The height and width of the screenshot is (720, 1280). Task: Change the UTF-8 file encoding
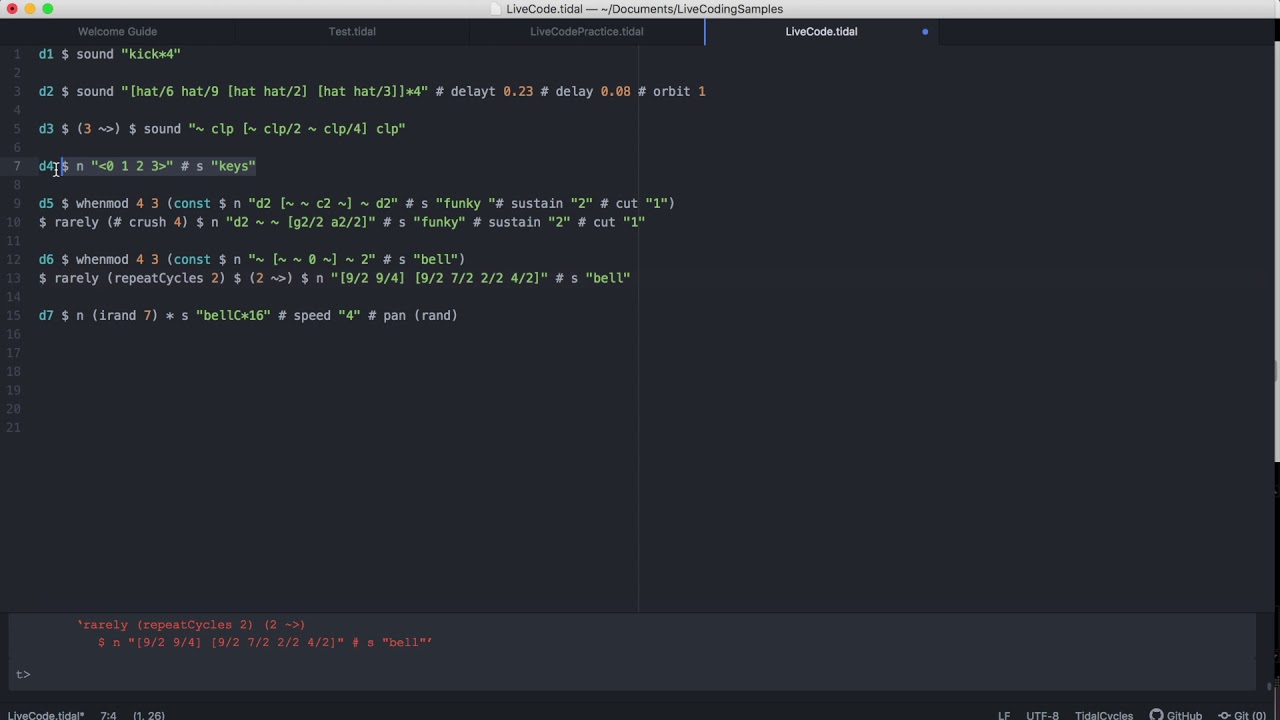(1042, 715)
